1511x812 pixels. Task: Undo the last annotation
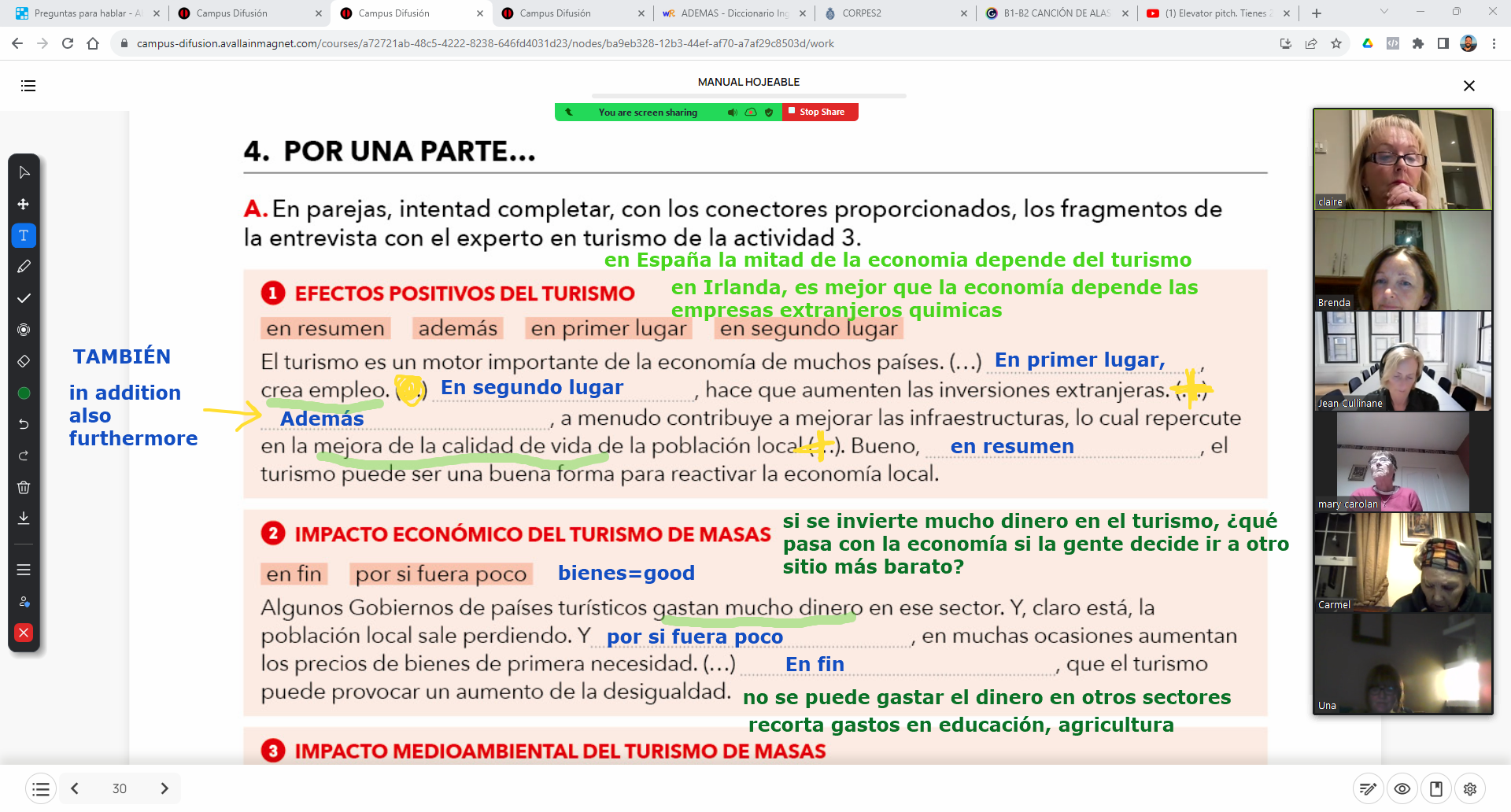[x=24, y=424]
